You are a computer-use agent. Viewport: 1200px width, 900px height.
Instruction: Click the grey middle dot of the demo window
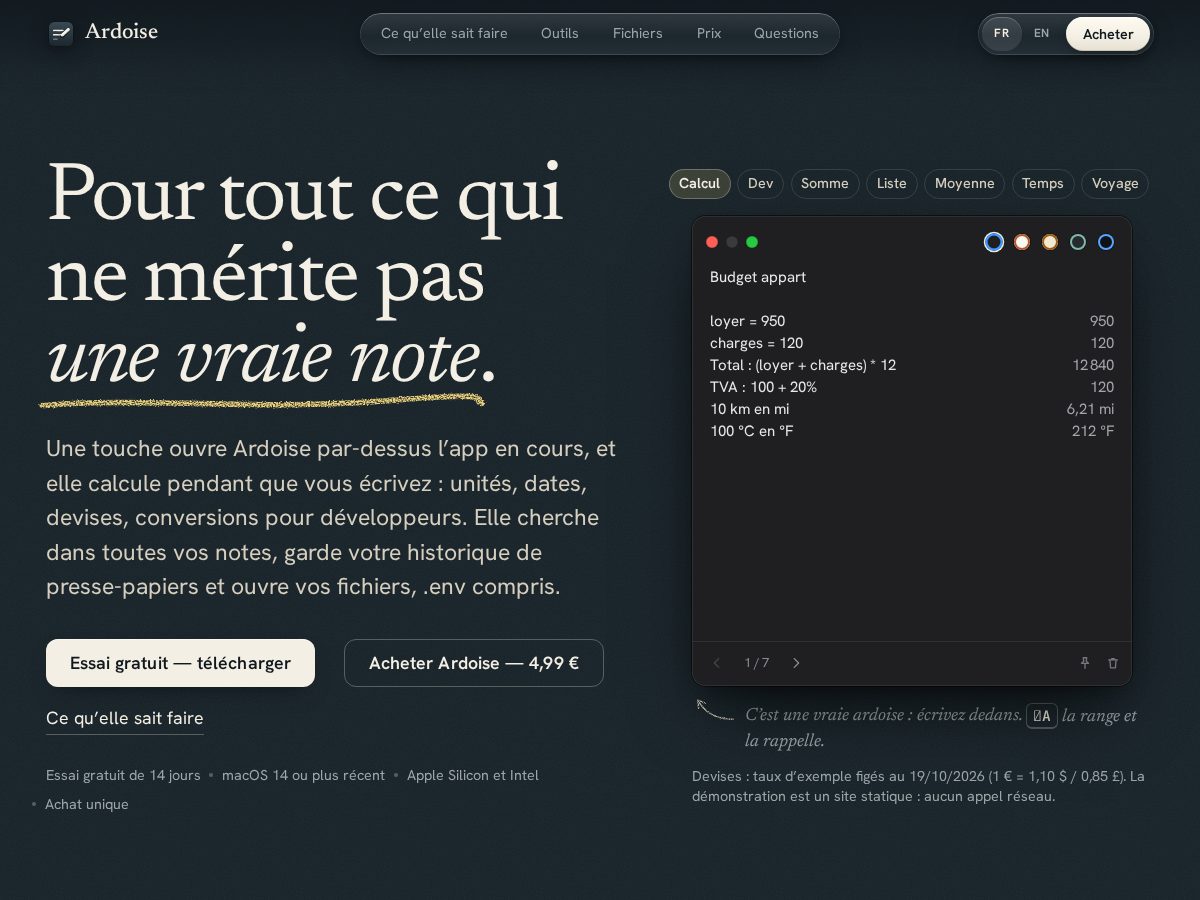click(x=732, y=242)
